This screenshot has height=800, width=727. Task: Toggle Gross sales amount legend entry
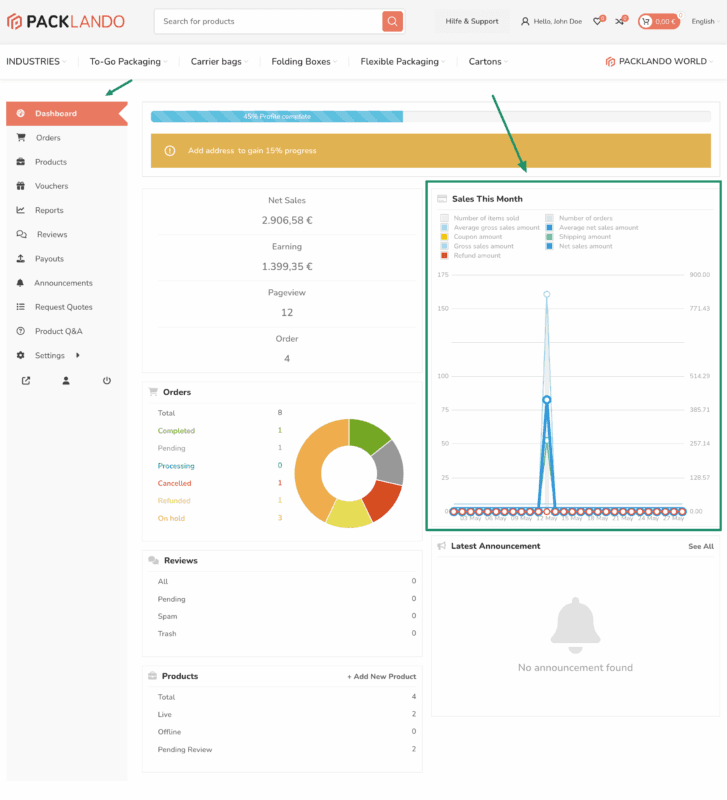pos(477,246)
